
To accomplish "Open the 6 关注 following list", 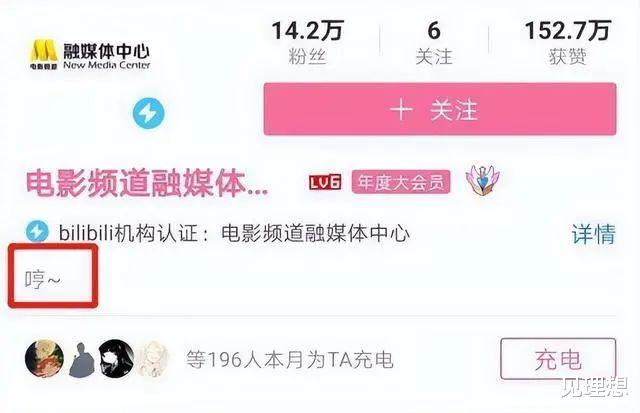I will coord(434,42).
